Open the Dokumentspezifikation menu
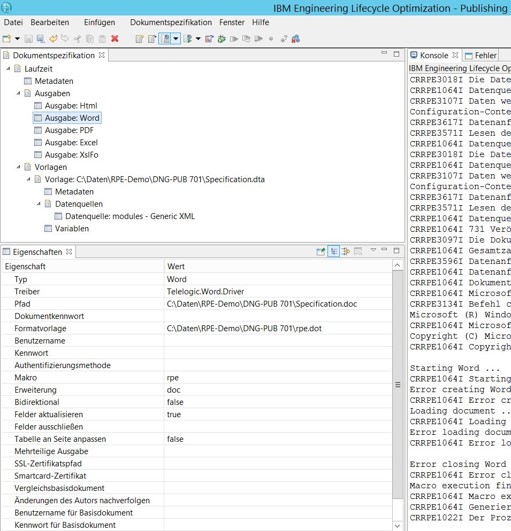This screenshot has width=511, height=531. [x=171, y=22]
